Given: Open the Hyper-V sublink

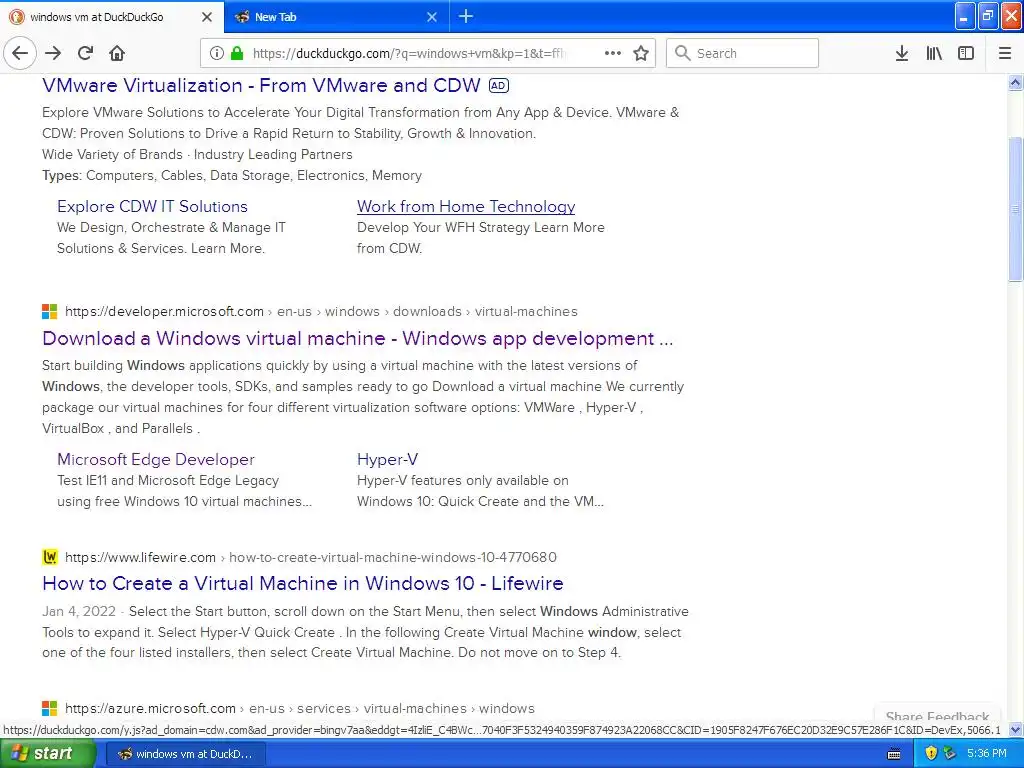Looking at the screenshot, I should 387,459.
